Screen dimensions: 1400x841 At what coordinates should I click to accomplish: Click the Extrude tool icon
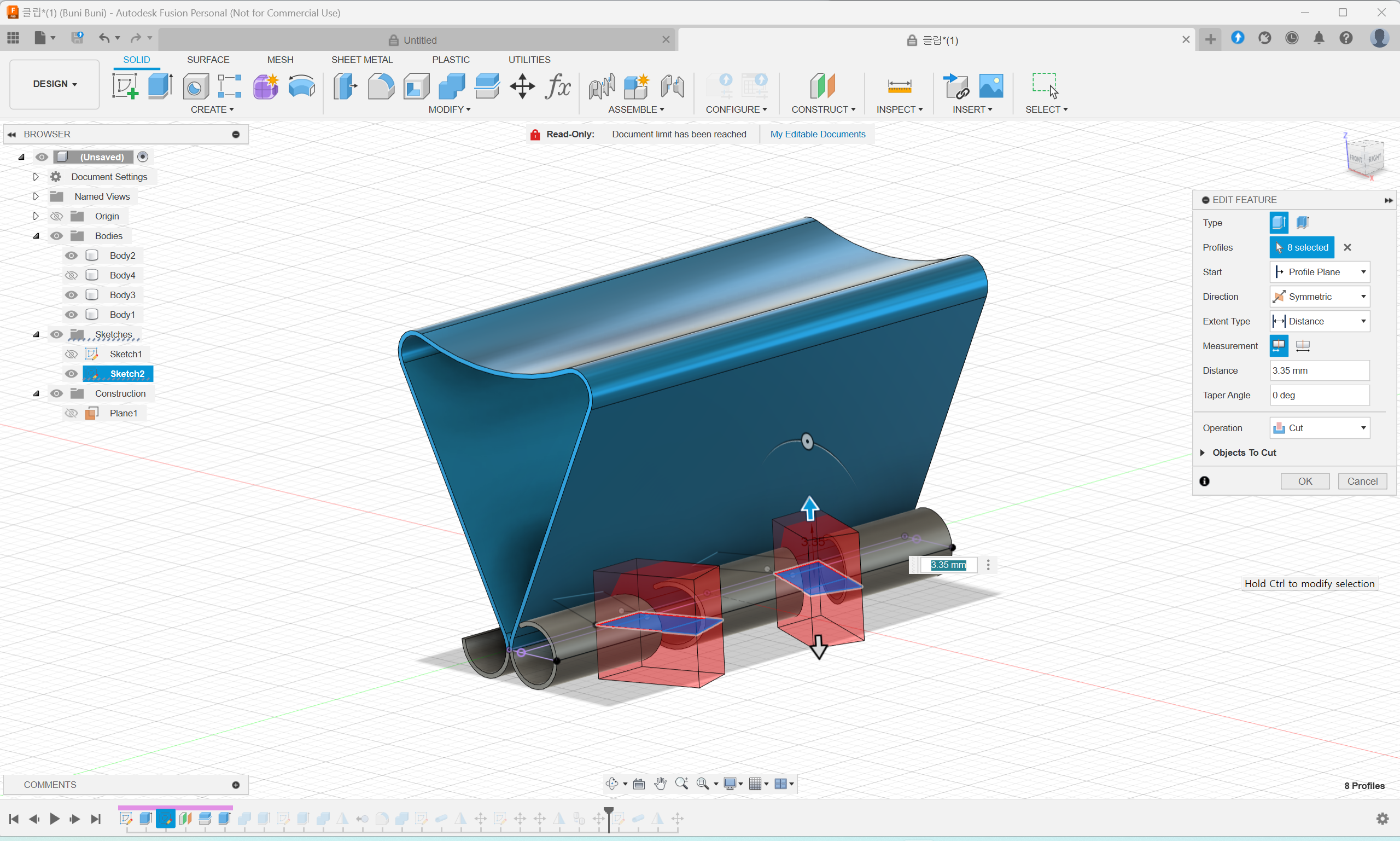[x=160, y=86]
